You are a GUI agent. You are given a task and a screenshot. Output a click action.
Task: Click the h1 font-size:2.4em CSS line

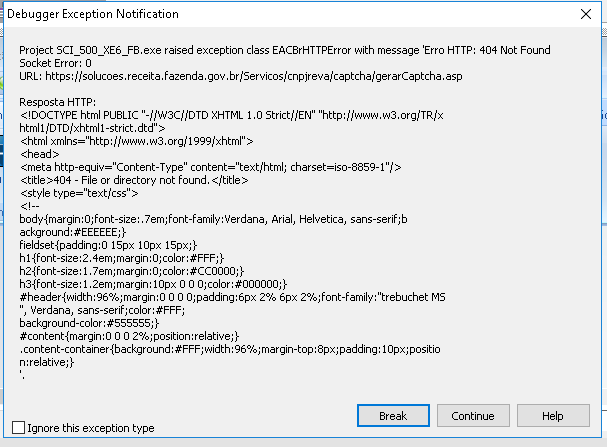[x=122, y=258]
